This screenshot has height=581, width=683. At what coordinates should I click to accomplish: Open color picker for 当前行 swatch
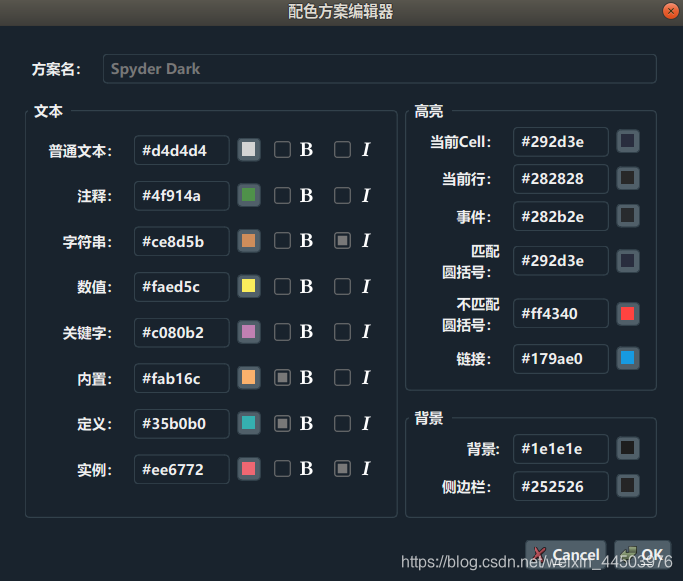(x=628, y=178)
